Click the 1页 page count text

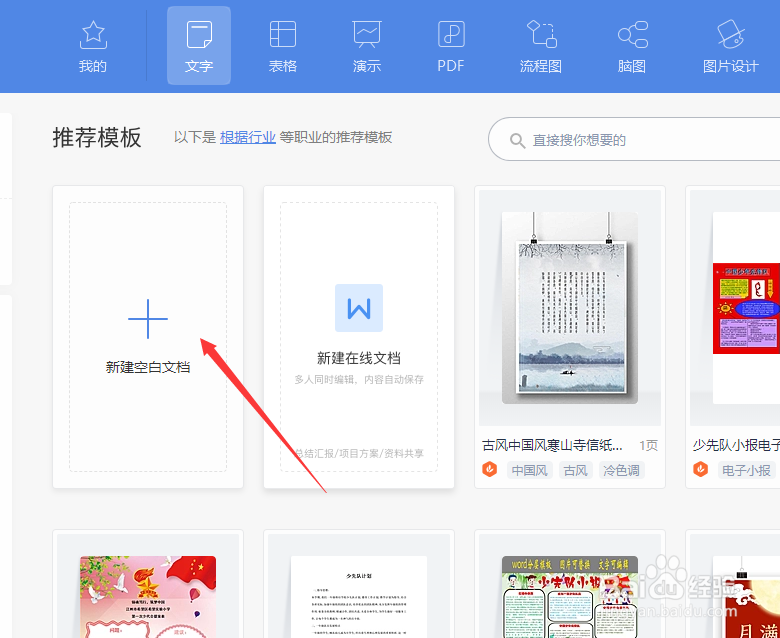[x=649, y=446]
